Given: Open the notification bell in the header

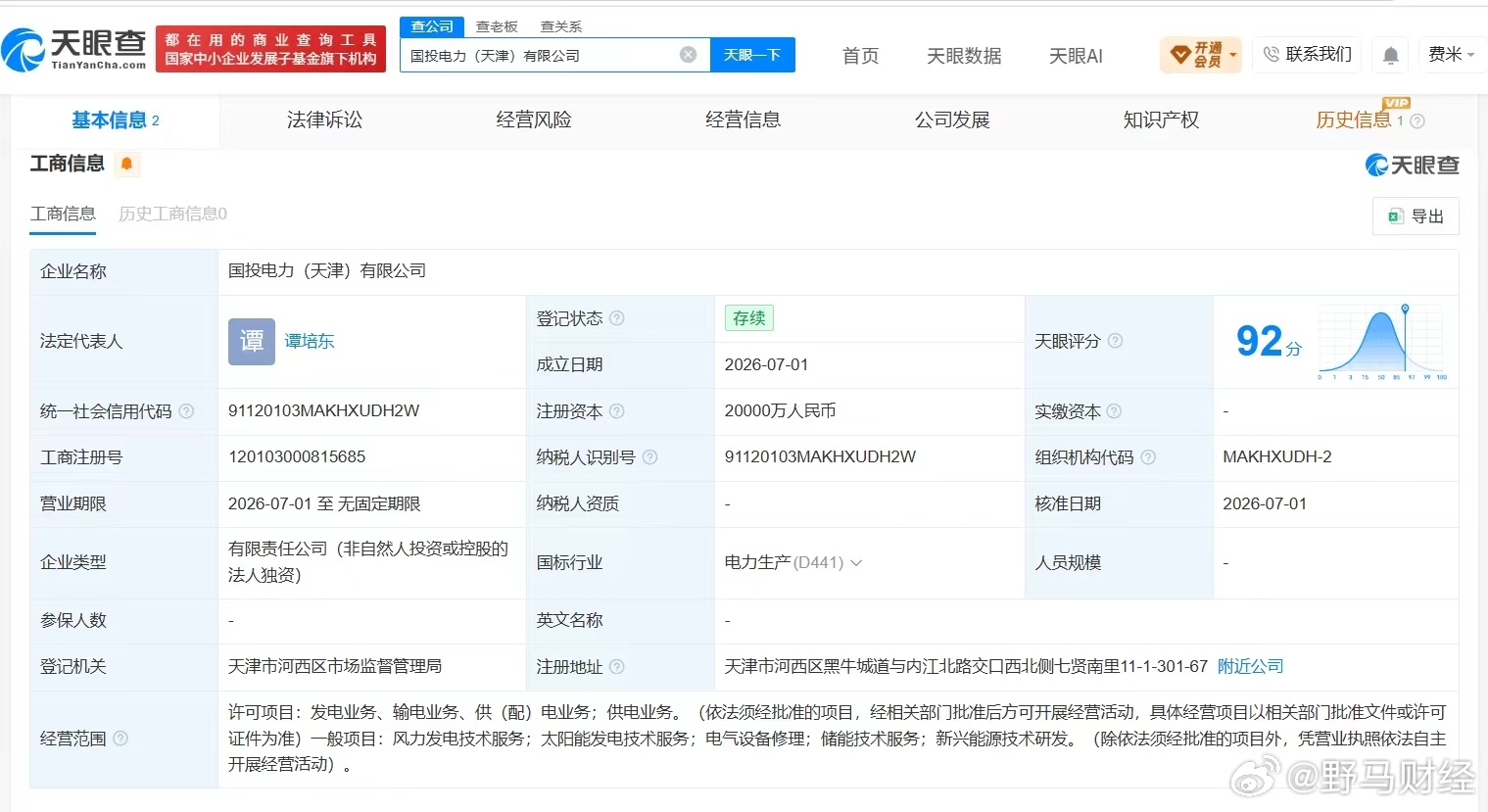Looking at the screenshot, I should [x=1390, y=55].
